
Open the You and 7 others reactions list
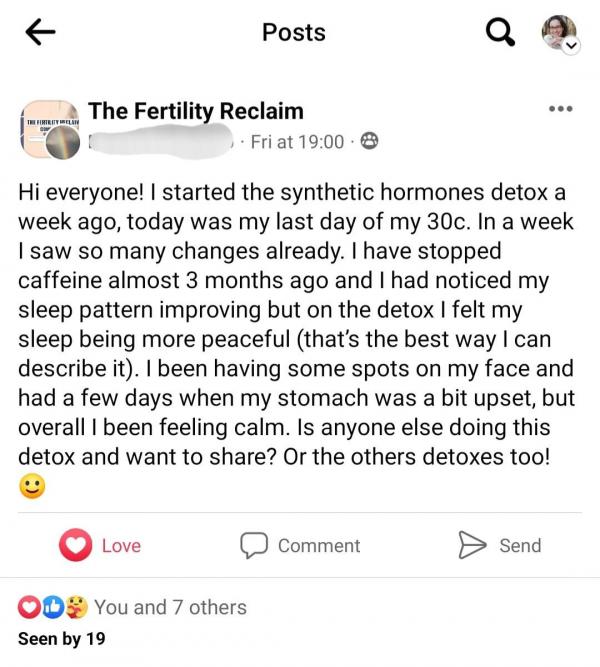point(170,607)
